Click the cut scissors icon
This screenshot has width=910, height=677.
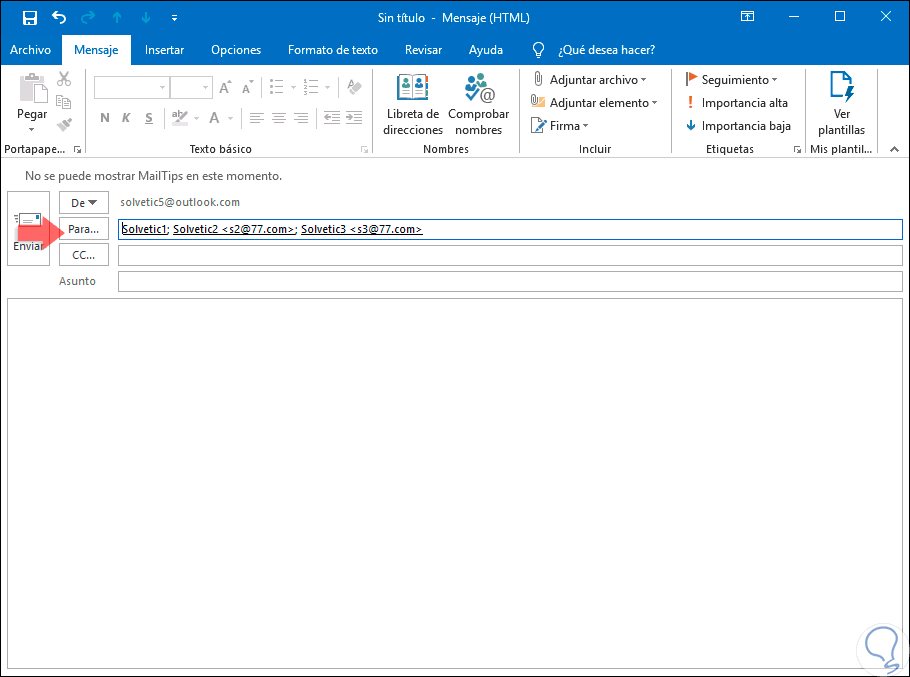[x=65, y=79]
